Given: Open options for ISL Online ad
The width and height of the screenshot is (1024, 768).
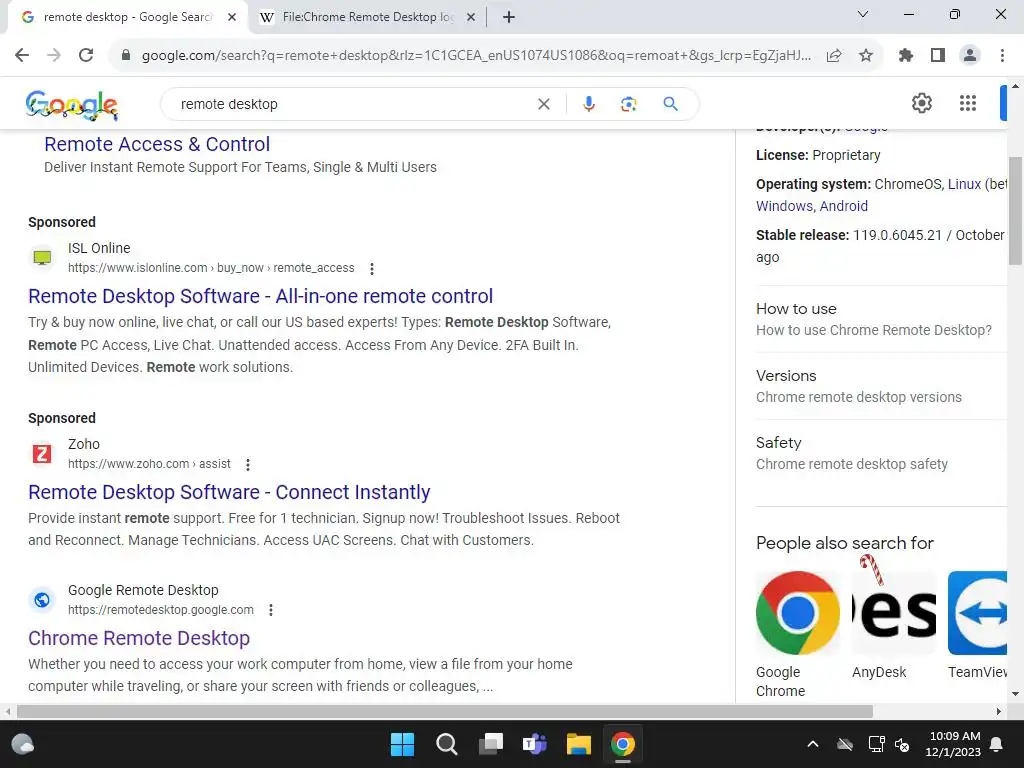Looking at the screenshot, I should (x=372, y=268).
